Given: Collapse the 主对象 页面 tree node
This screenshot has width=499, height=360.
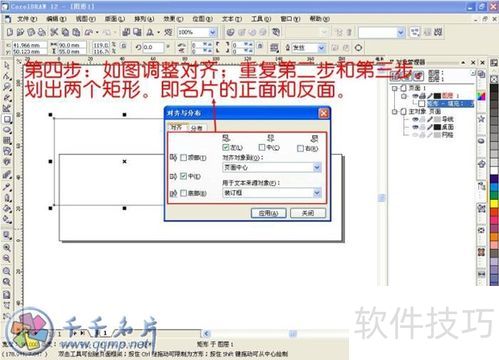Looking at the screenshot, I should 395,112.
